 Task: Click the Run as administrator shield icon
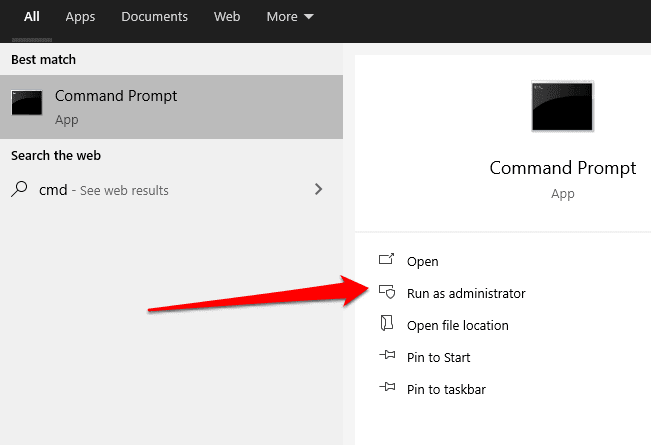pos(387,293)
